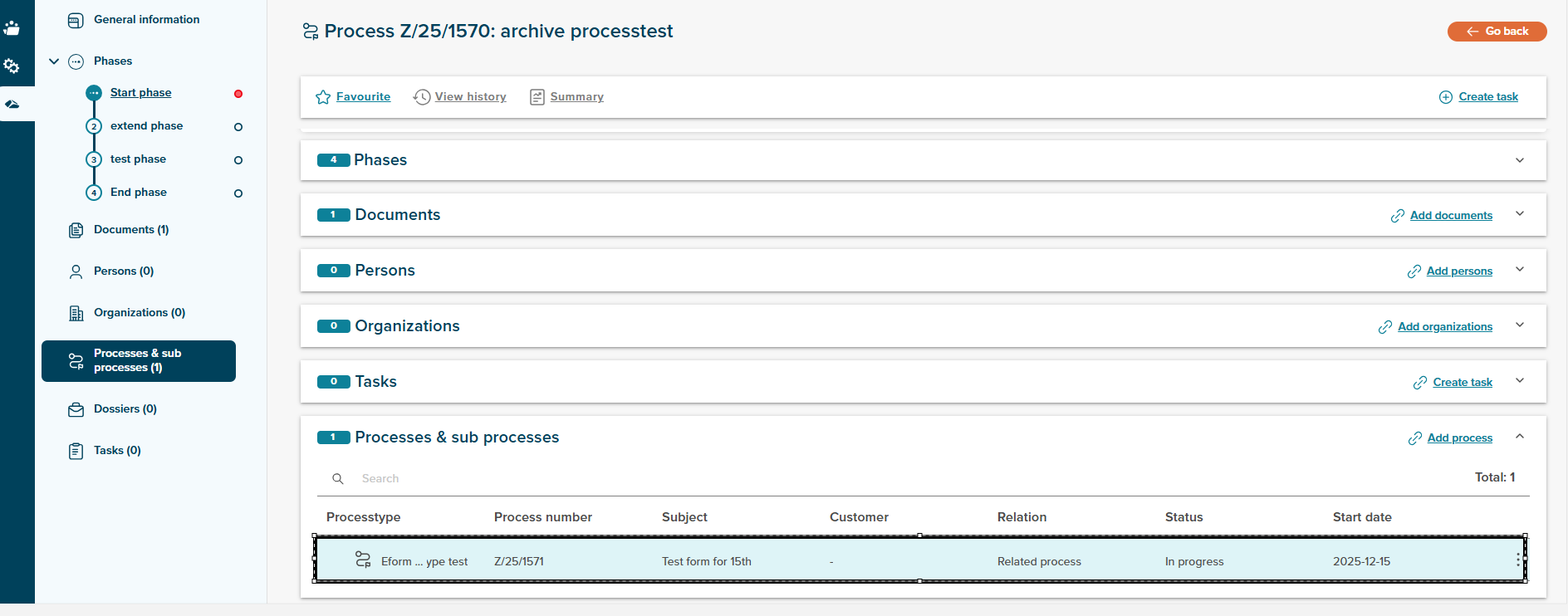Open Start phase in the sidebar
The image size is (1568, 616).
[140, 92]
